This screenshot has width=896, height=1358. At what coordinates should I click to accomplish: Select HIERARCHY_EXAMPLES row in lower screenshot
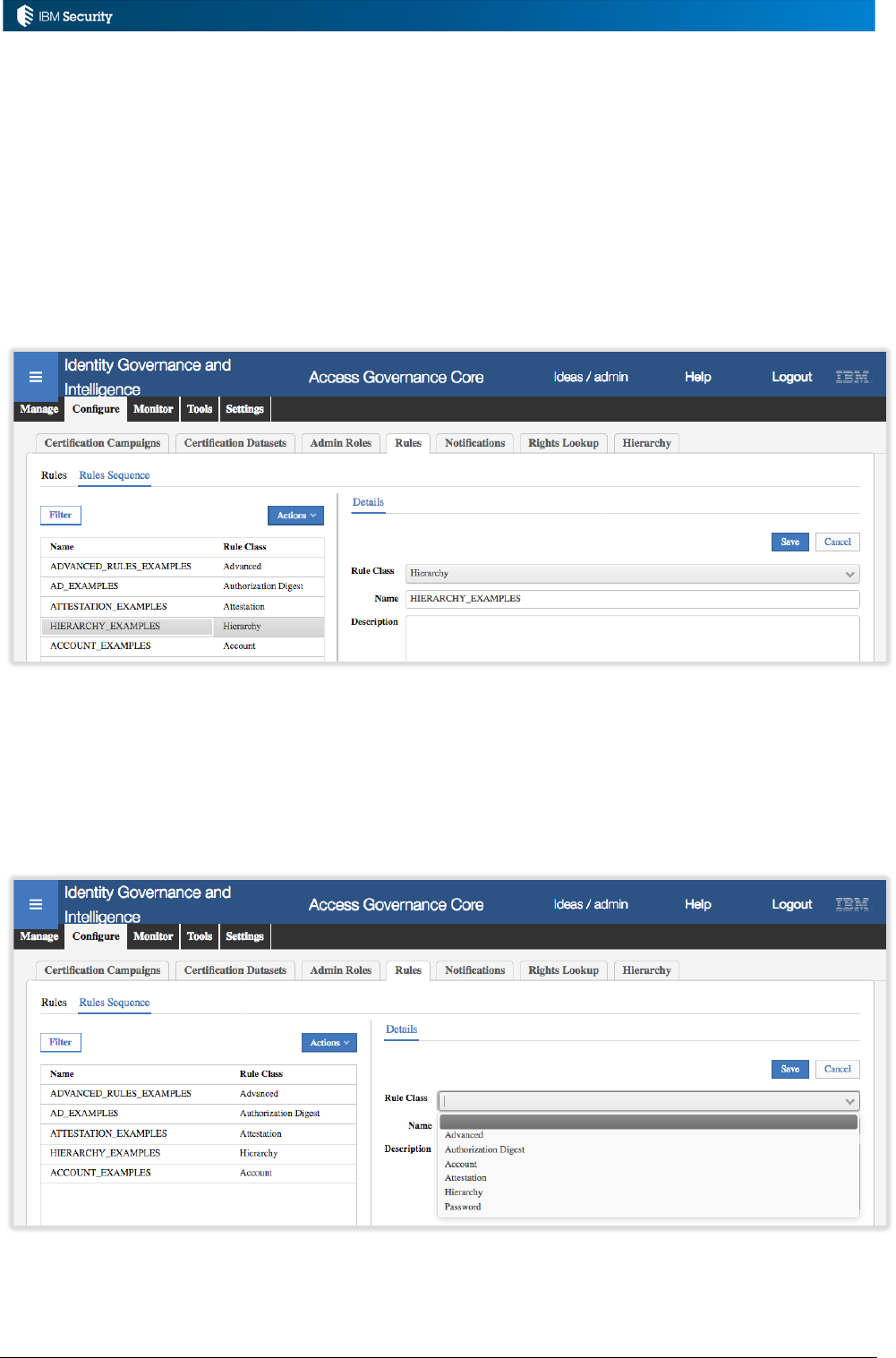pos(199,1154)
